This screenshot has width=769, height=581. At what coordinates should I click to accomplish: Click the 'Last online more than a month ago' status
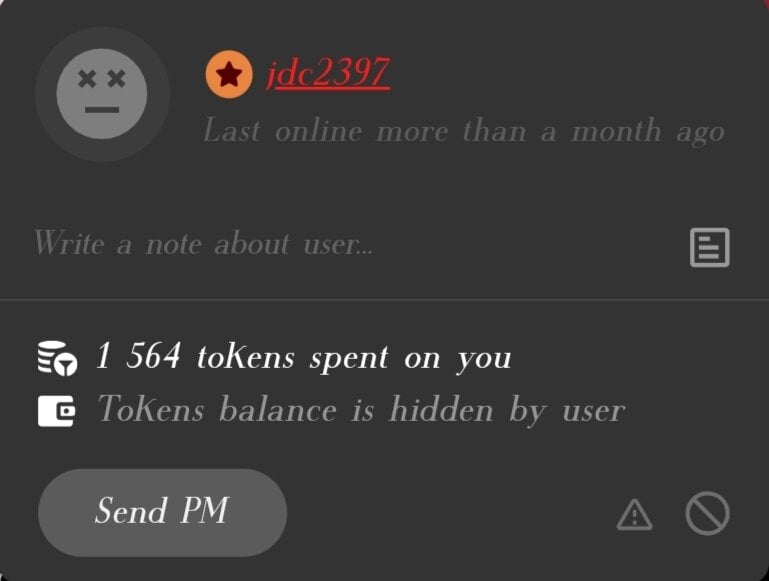tap(463, 131)
